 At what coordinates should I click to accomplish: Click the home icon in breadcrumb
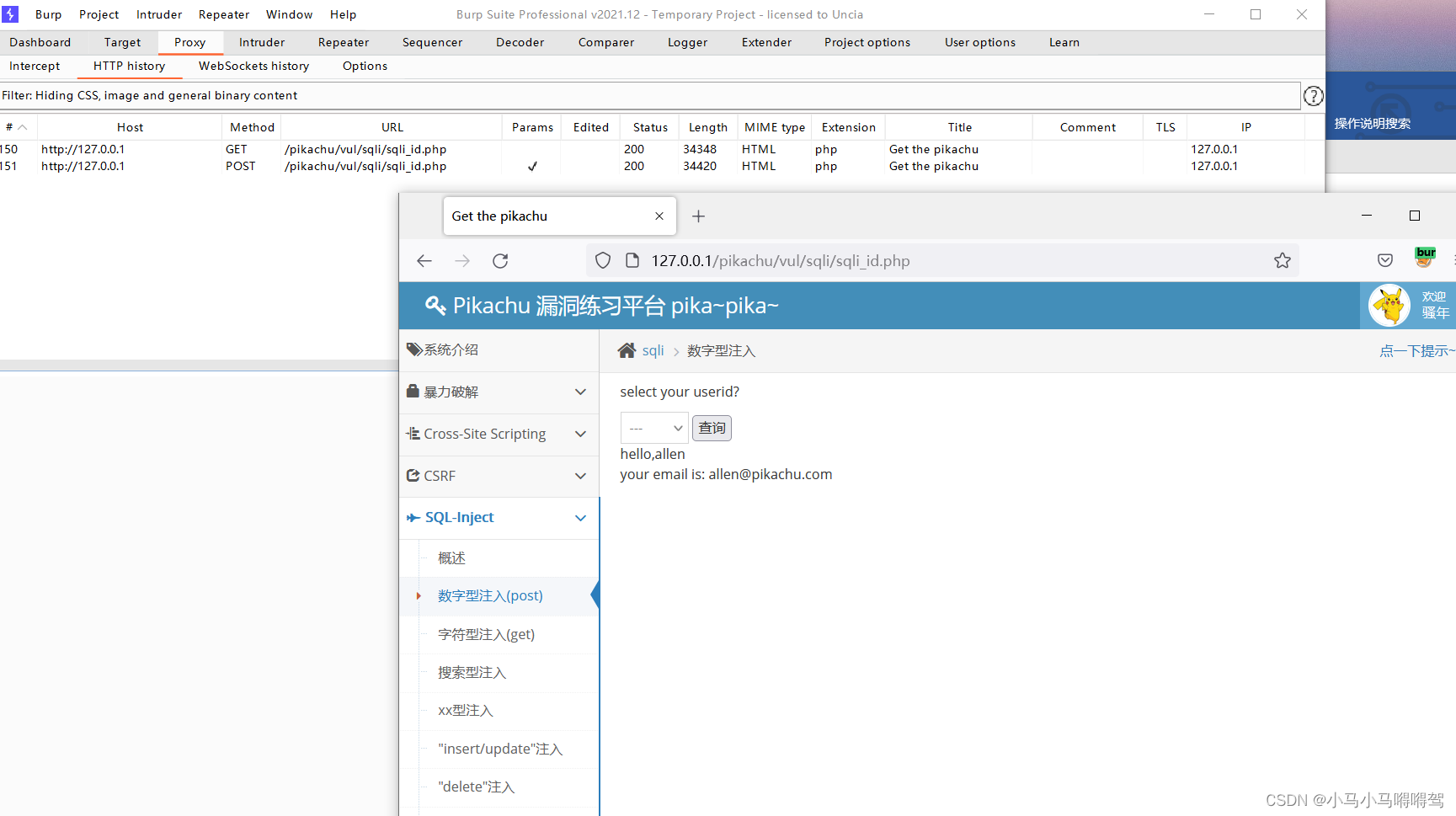point(627,350)
